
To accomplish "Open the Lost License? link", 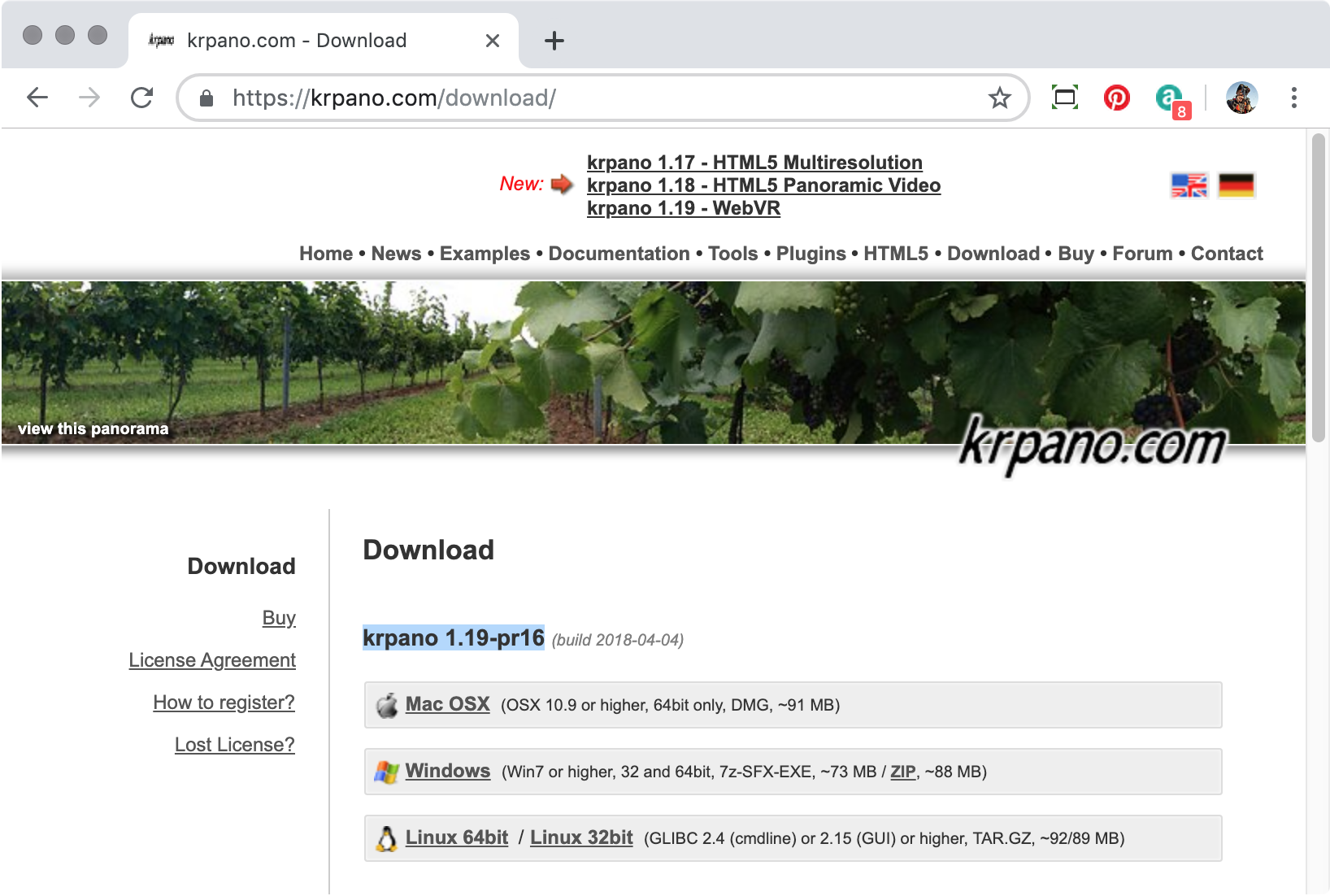I will click(x=235, y=745).
